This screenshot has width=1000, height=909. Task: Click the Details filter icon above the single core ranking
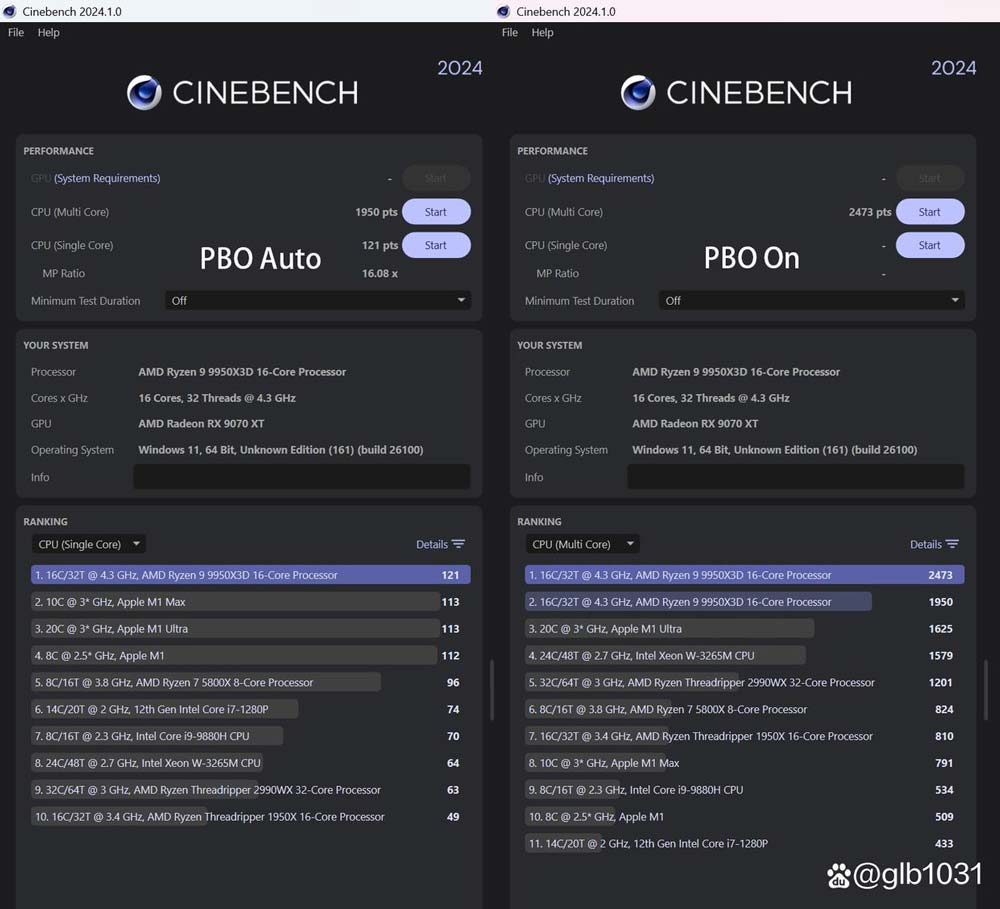click(459, 544)
